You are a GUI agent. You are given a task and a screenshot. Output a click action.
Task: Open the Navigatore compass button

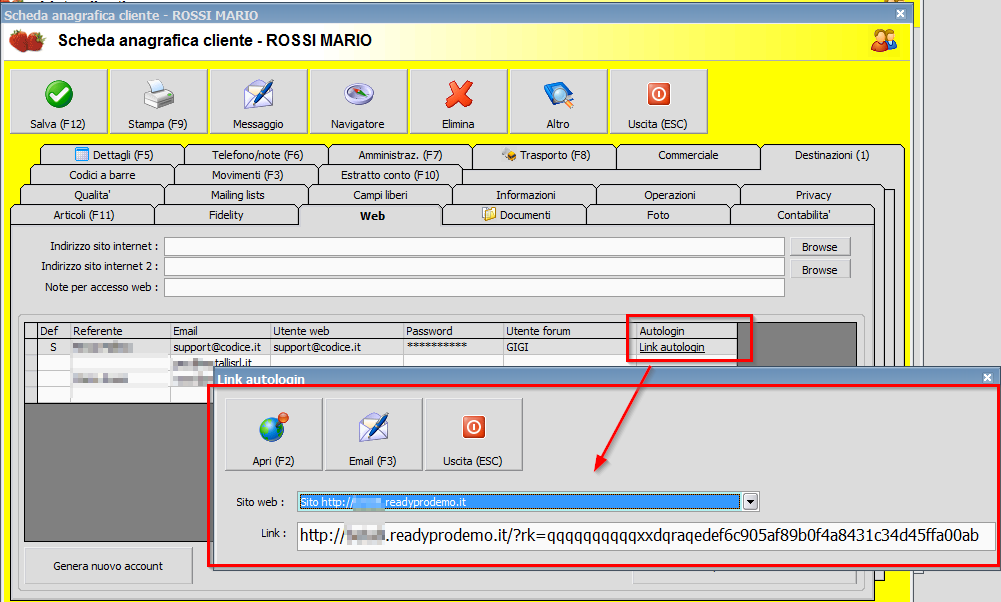tap(358, 102)
